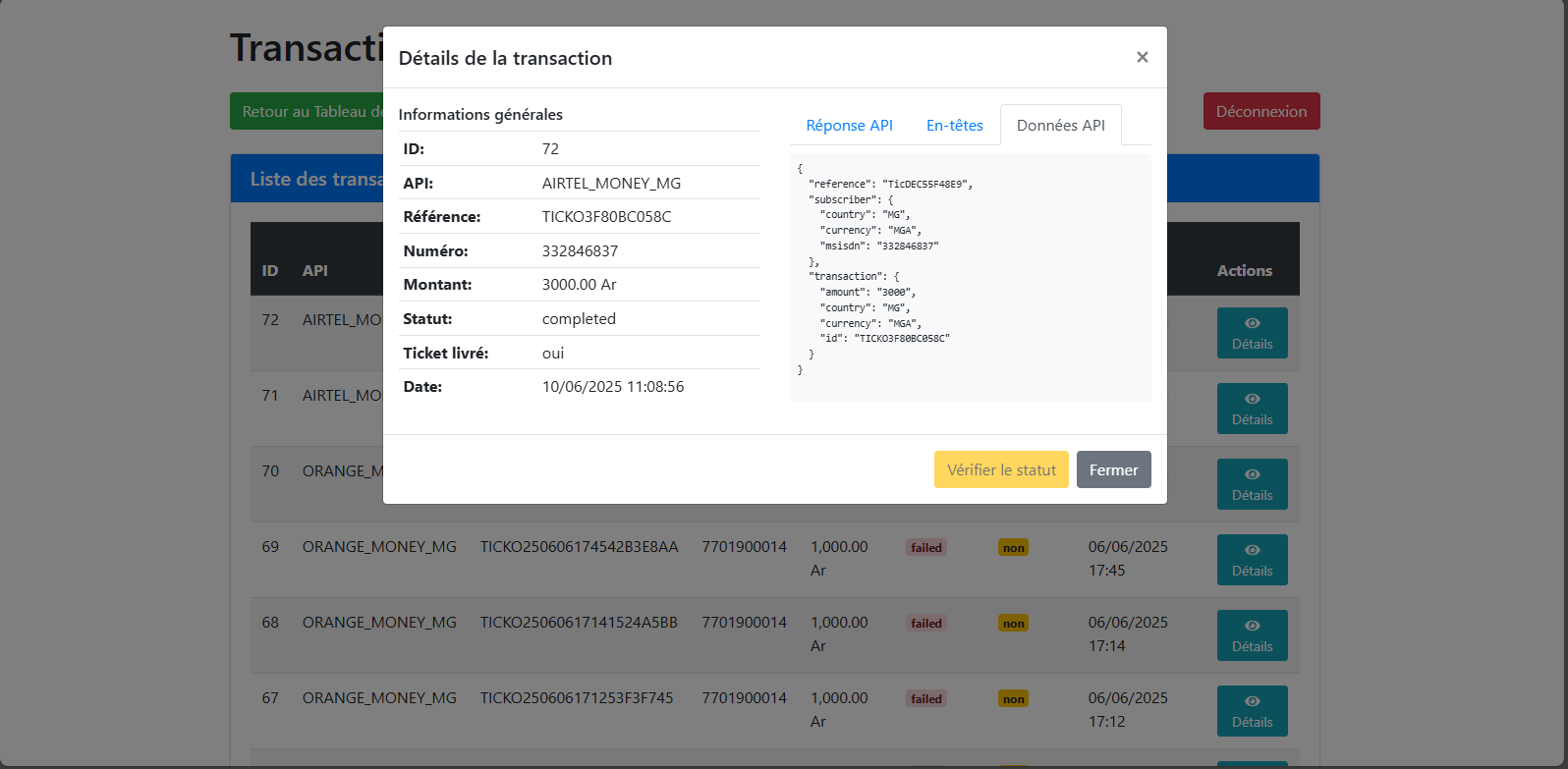This screenshot has height=769, width=1568.
Task: Click reference TICKO250606171253F3F745 in row 67
Action: (577, 698)
